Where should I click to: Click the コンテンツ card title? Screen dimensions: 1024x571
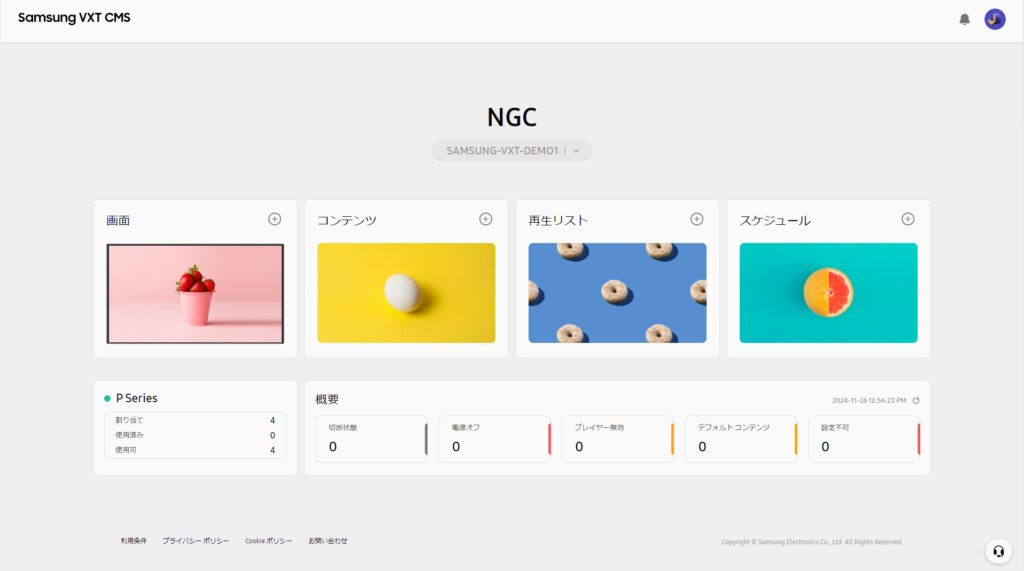click(347, 221)
